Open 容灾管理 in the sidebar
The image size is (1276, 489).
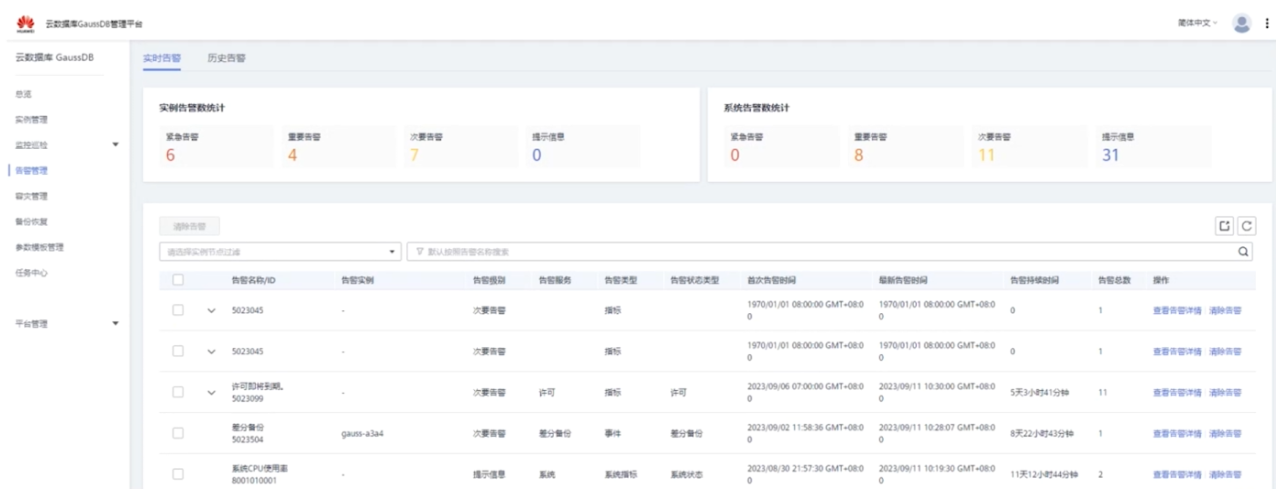click(x=32, y=196)
